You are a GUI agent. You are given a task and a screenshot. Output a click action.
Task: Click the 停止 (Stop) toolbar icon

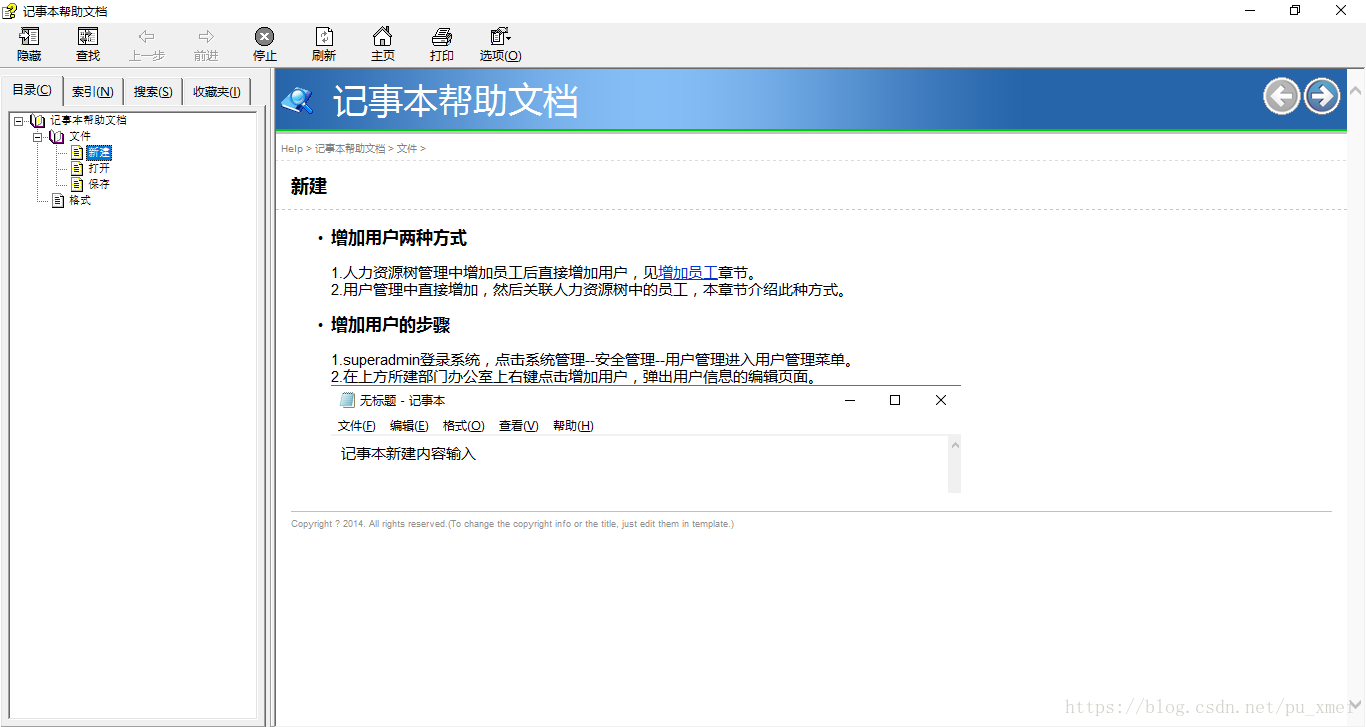264,37
